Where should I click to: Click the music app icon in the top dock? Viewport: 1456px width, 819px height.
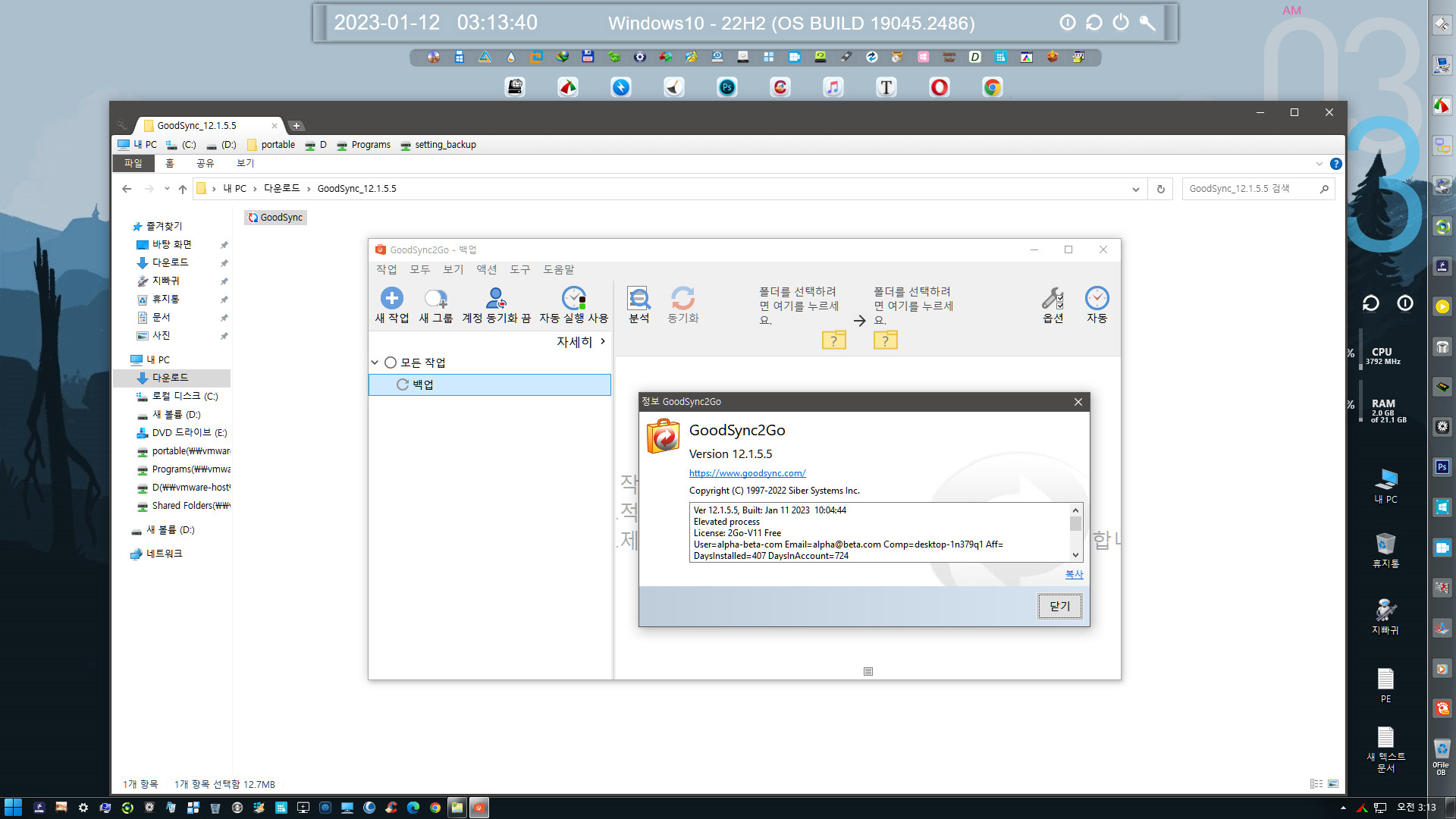[x=833, y=87]
